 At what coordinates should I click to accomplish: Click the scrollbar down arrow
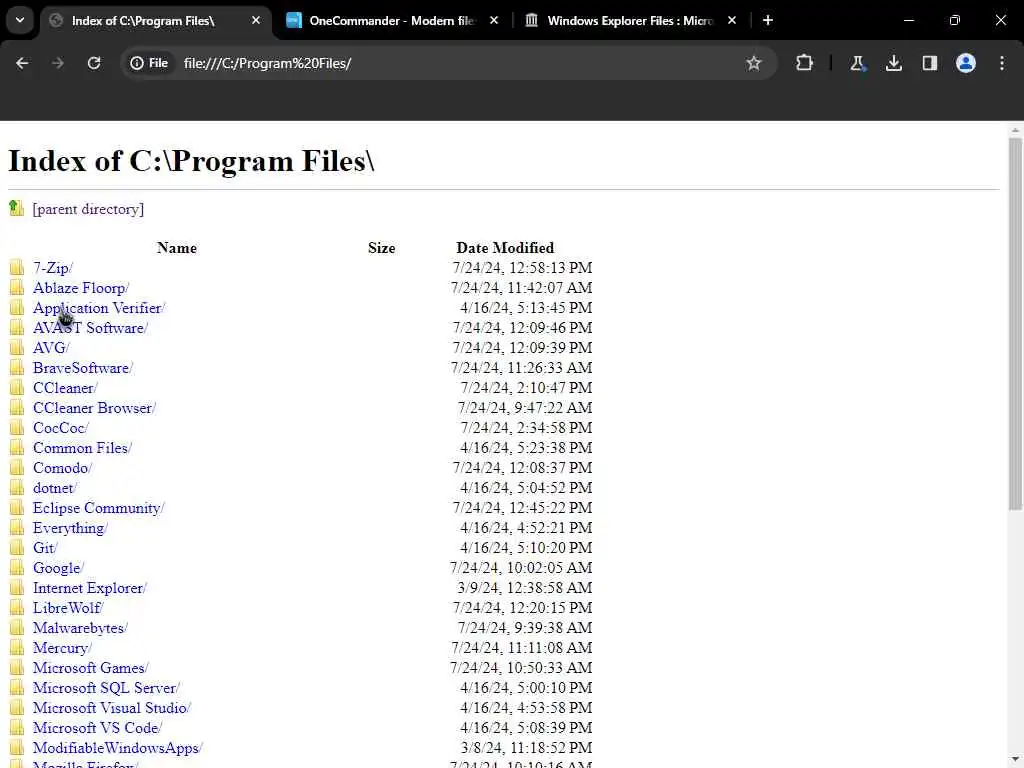(1016, 761)
